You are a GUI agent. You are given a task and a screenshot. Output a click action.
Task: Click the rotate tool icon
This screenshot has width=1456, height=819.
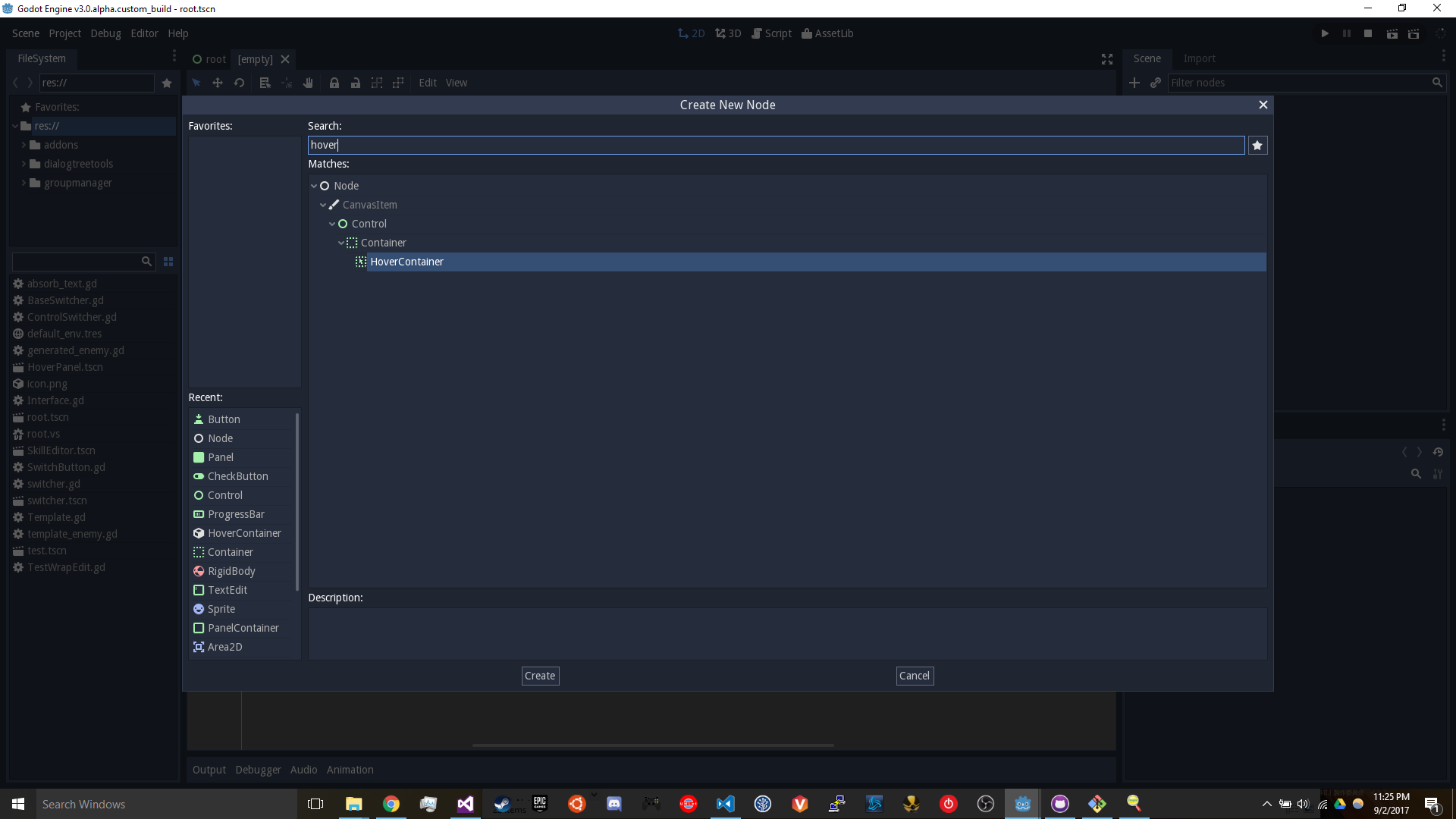(239, 83)
